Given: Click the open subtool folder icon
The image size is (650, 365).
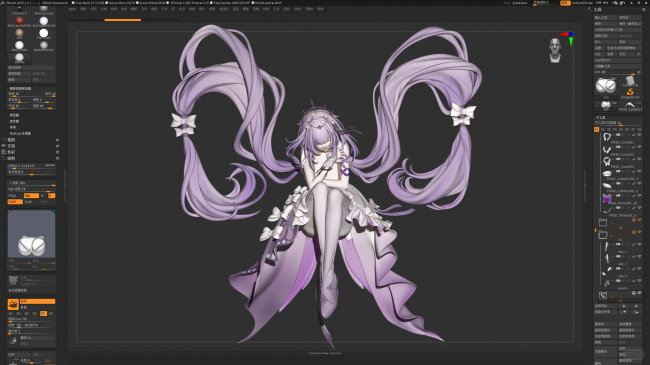Looking at the screenshot, I should (603, 235).
